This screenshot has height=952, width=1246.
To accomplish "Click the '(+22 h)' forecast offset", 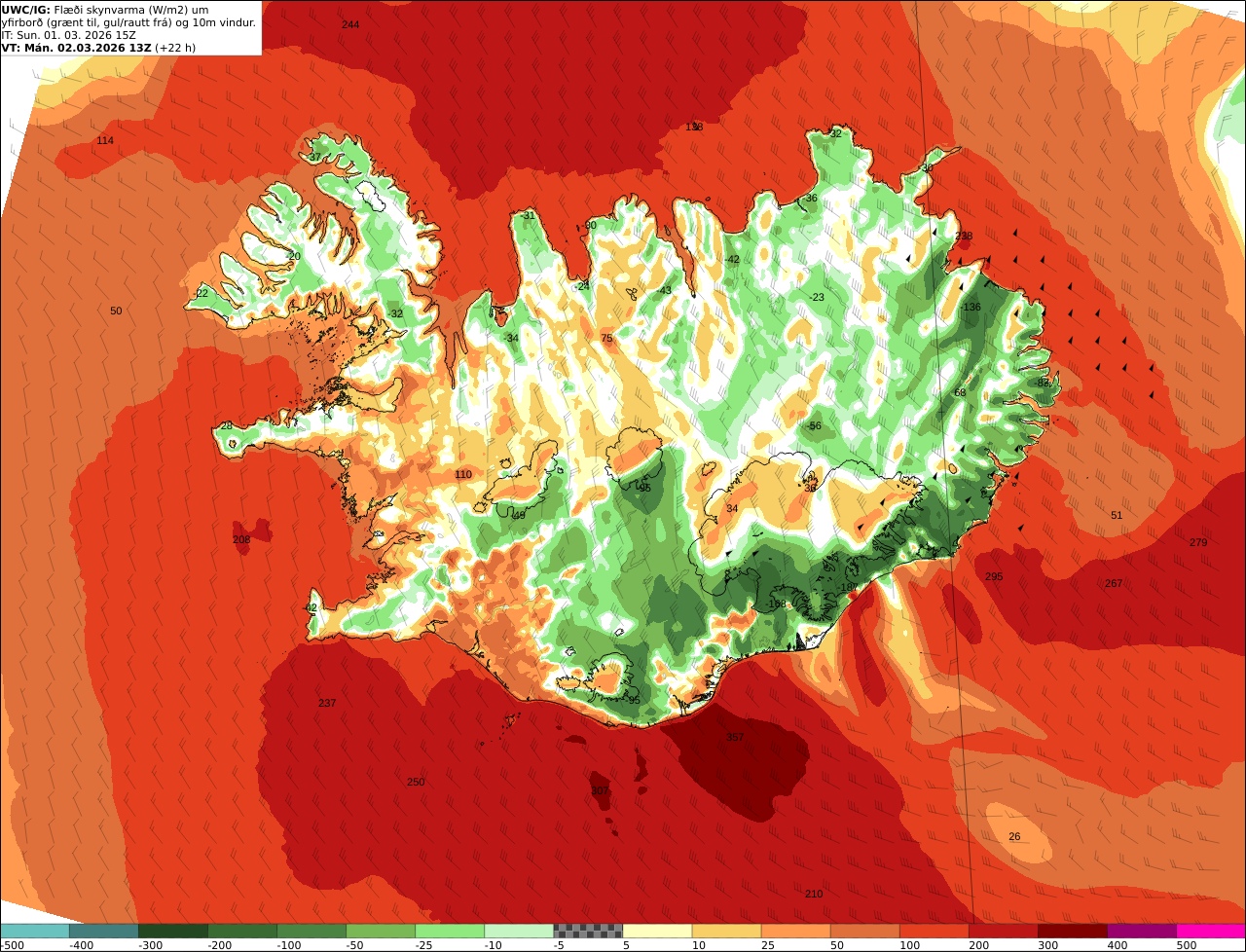I will point(175,47).
